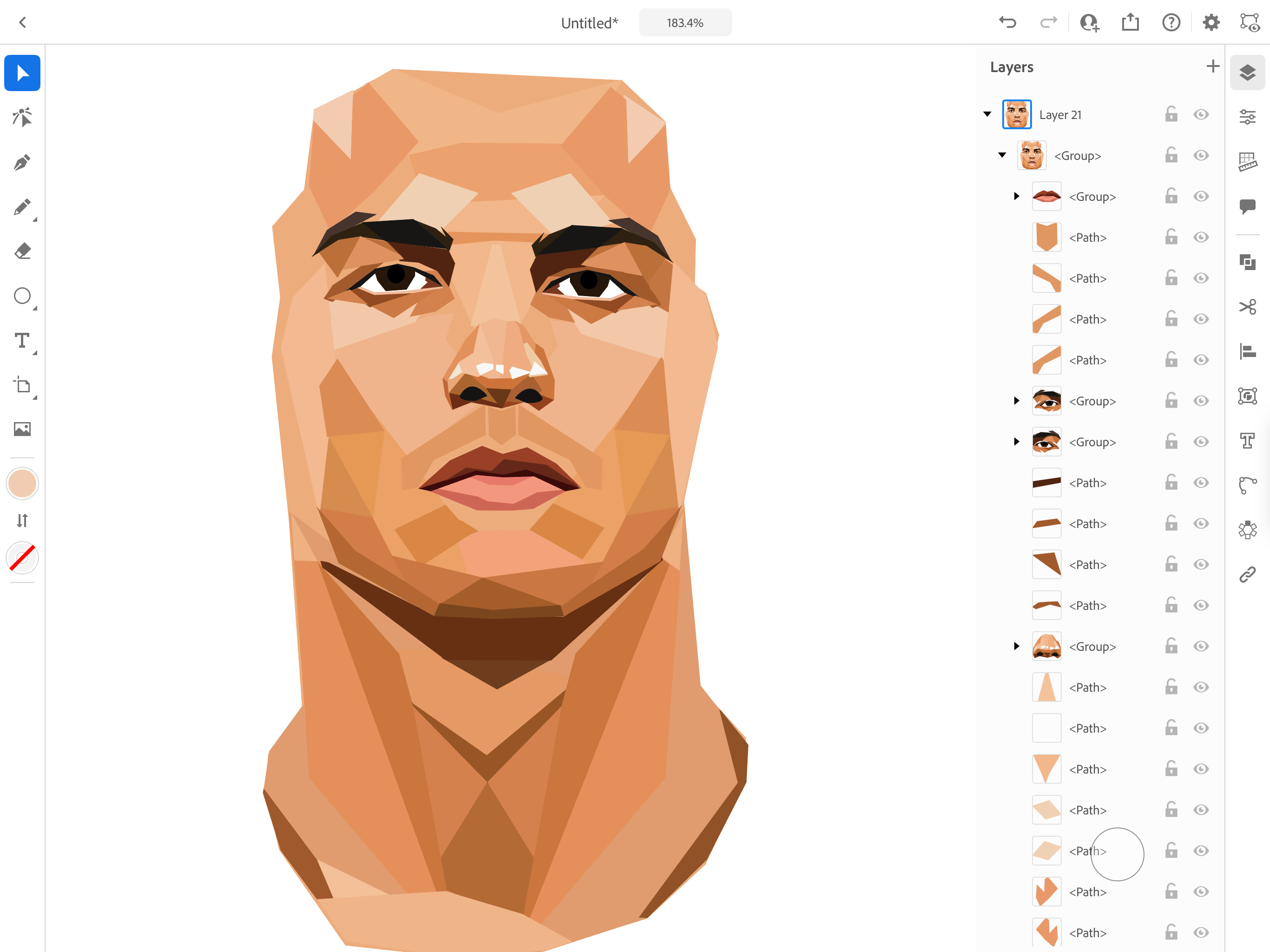The image size is (1270, 952).
Task: Hide Layer 21 with eye icon
Action: coord(1201,114)
